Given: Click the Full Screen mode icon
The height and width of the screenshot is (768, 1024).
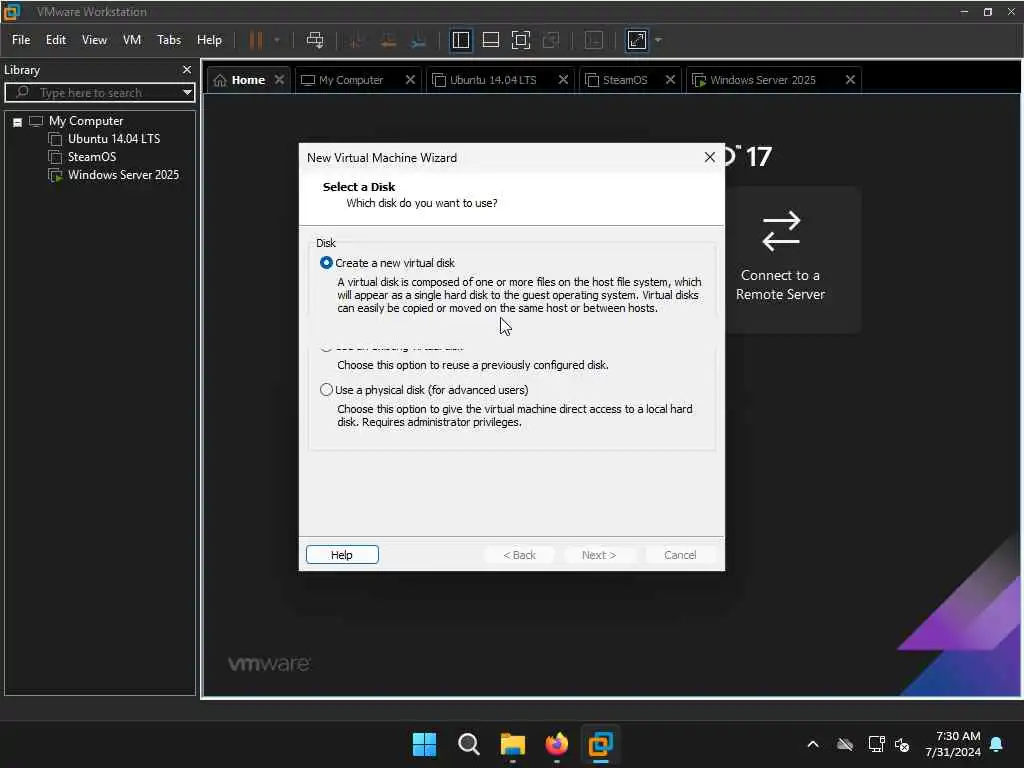Looking at the screenshot, I should pyautogui.click(x=520, y=40).
